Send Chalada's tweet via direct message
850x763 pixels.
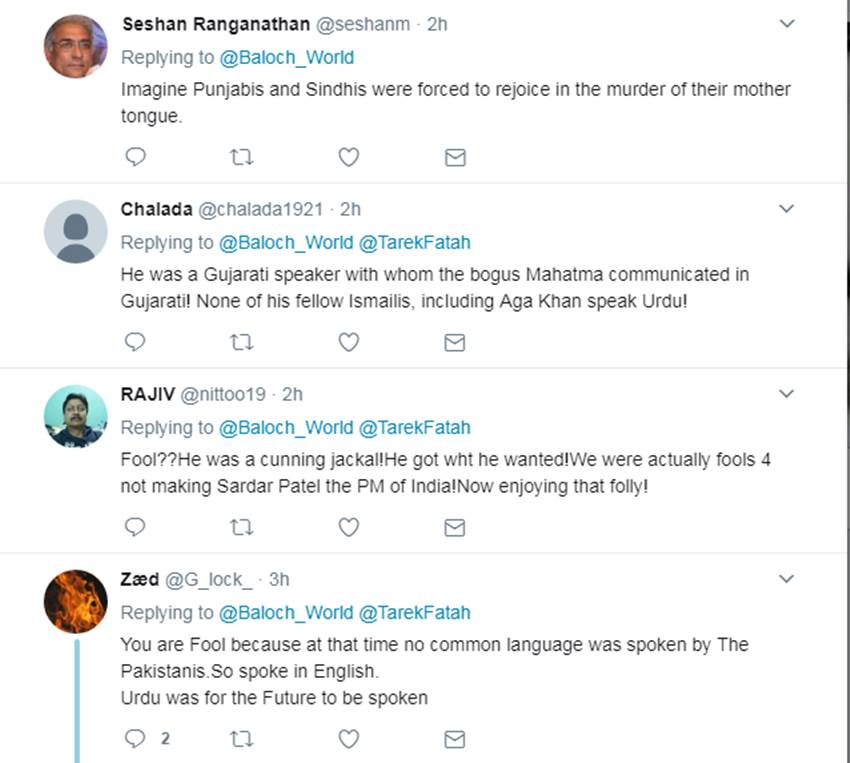click(x=455, y=342)
